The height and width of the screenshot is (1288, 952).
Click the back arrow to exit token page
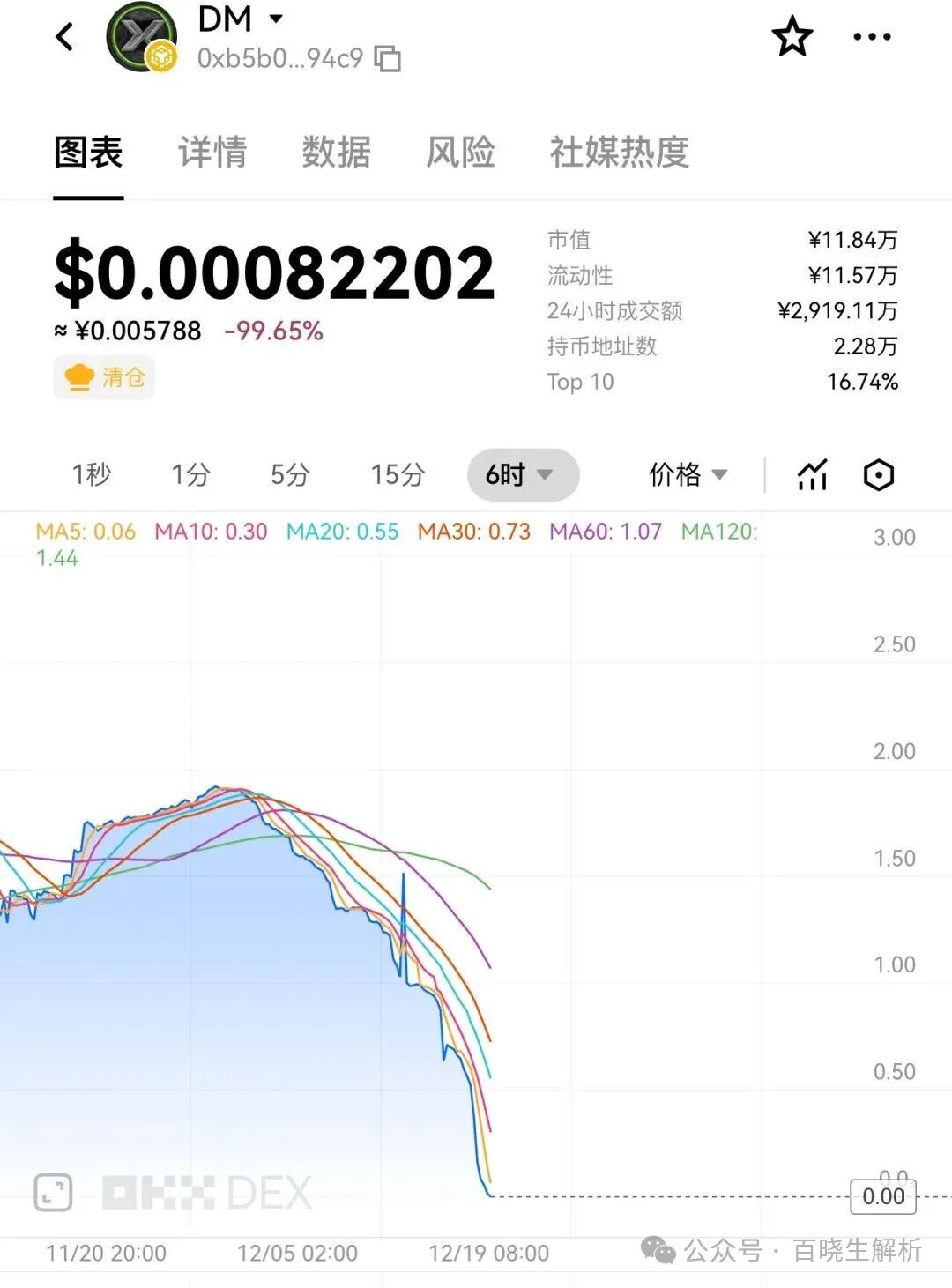[x=63, y=36]
